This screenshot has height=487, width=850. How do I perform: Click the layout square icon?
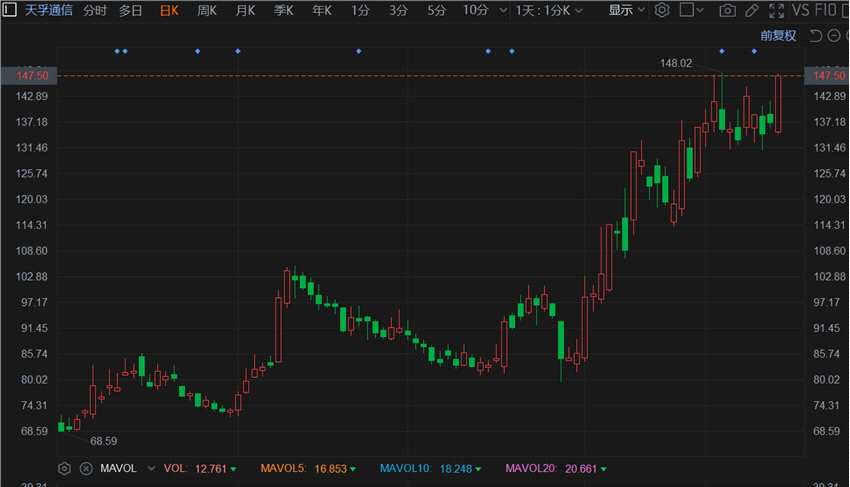(687, 10)
